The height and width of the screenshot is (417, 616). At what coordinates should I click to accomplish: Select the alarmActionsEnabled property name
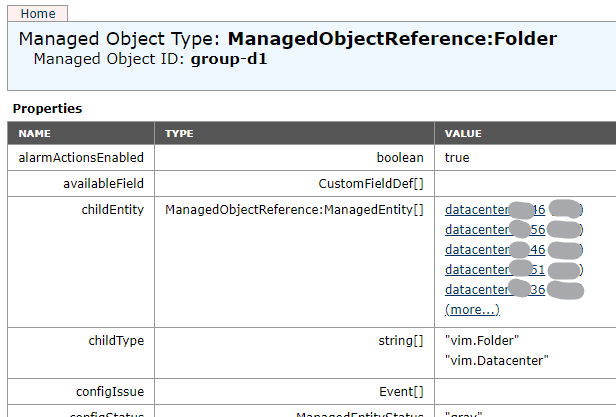[x=81, y=158]
